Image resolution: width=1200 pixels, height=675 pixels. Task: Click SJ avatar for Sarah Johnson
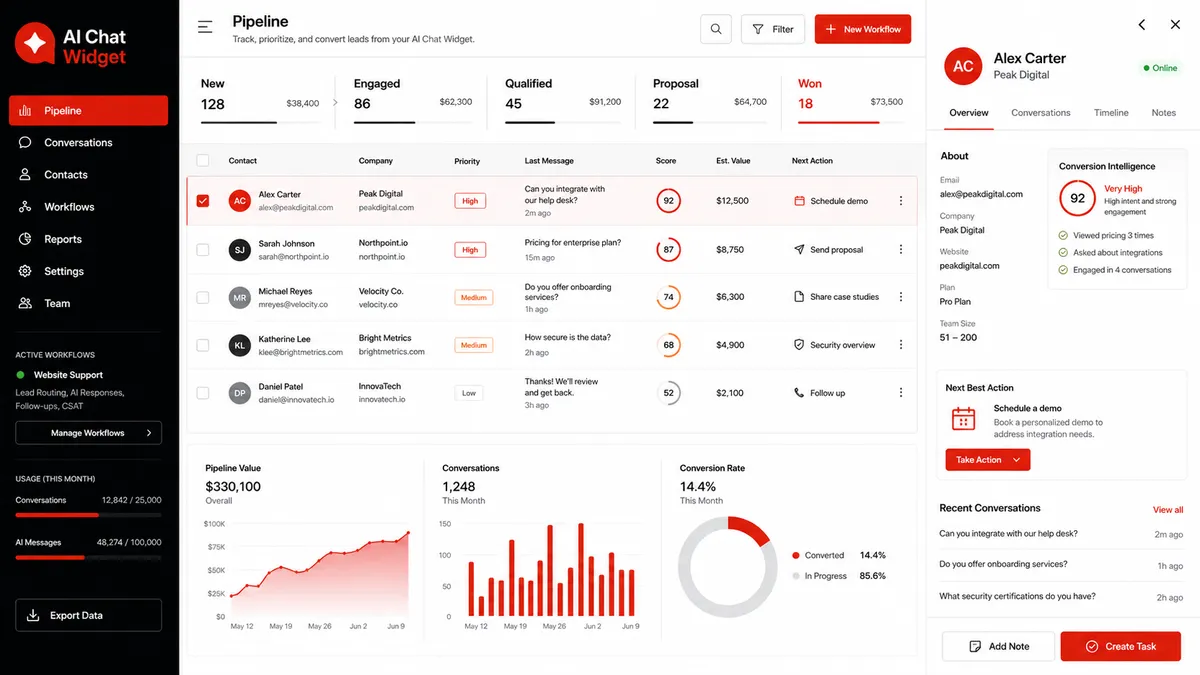pyautogui.click(x=239, y=250)
